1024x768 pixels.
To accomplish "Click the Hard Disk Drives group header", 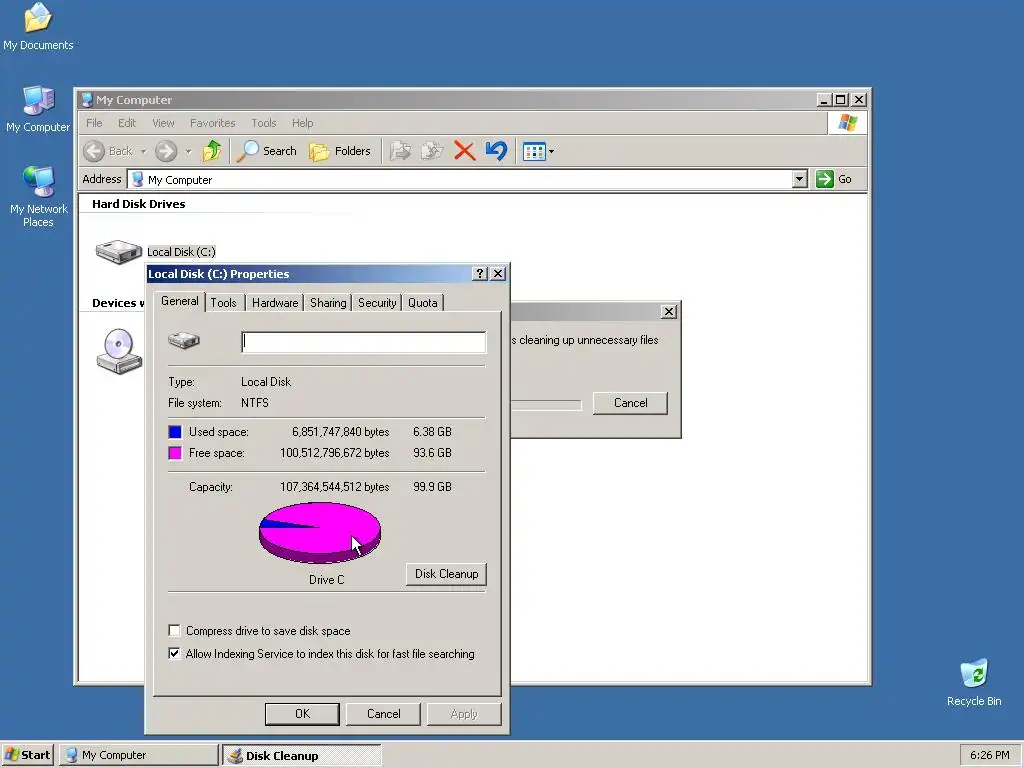I will (138, 204).
